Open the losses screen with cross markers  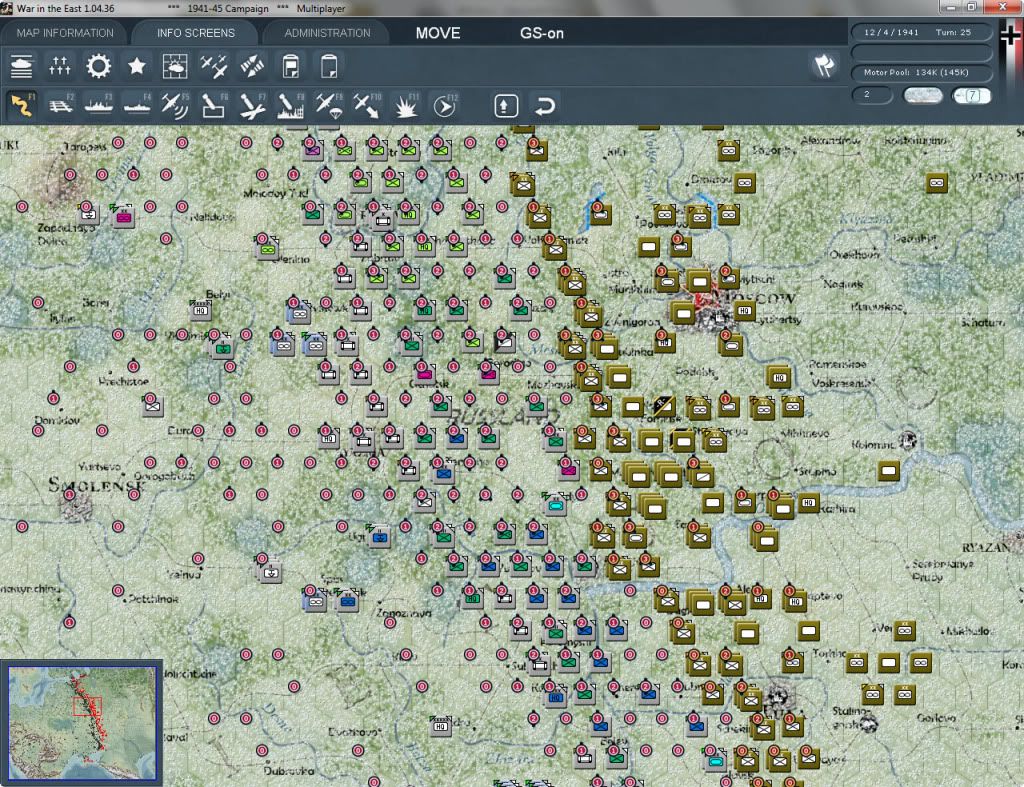click(59, 67)
